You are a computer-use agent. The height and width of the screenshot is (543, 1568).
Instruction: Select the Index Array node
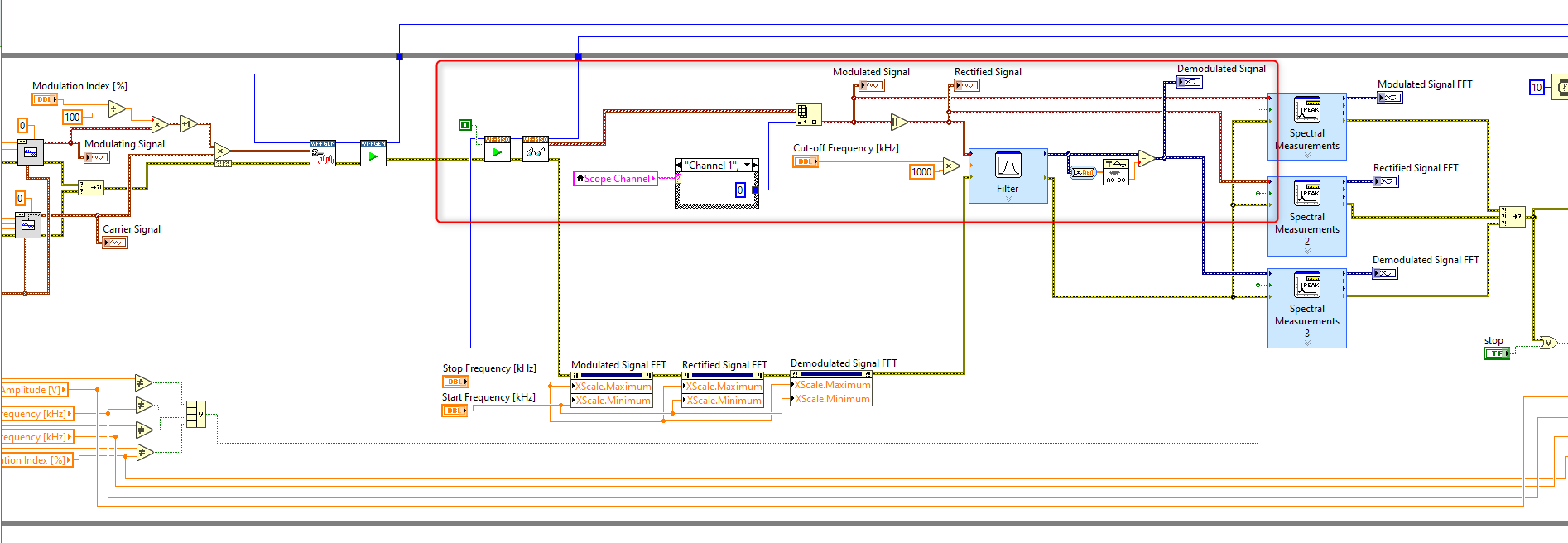[808, 114]
